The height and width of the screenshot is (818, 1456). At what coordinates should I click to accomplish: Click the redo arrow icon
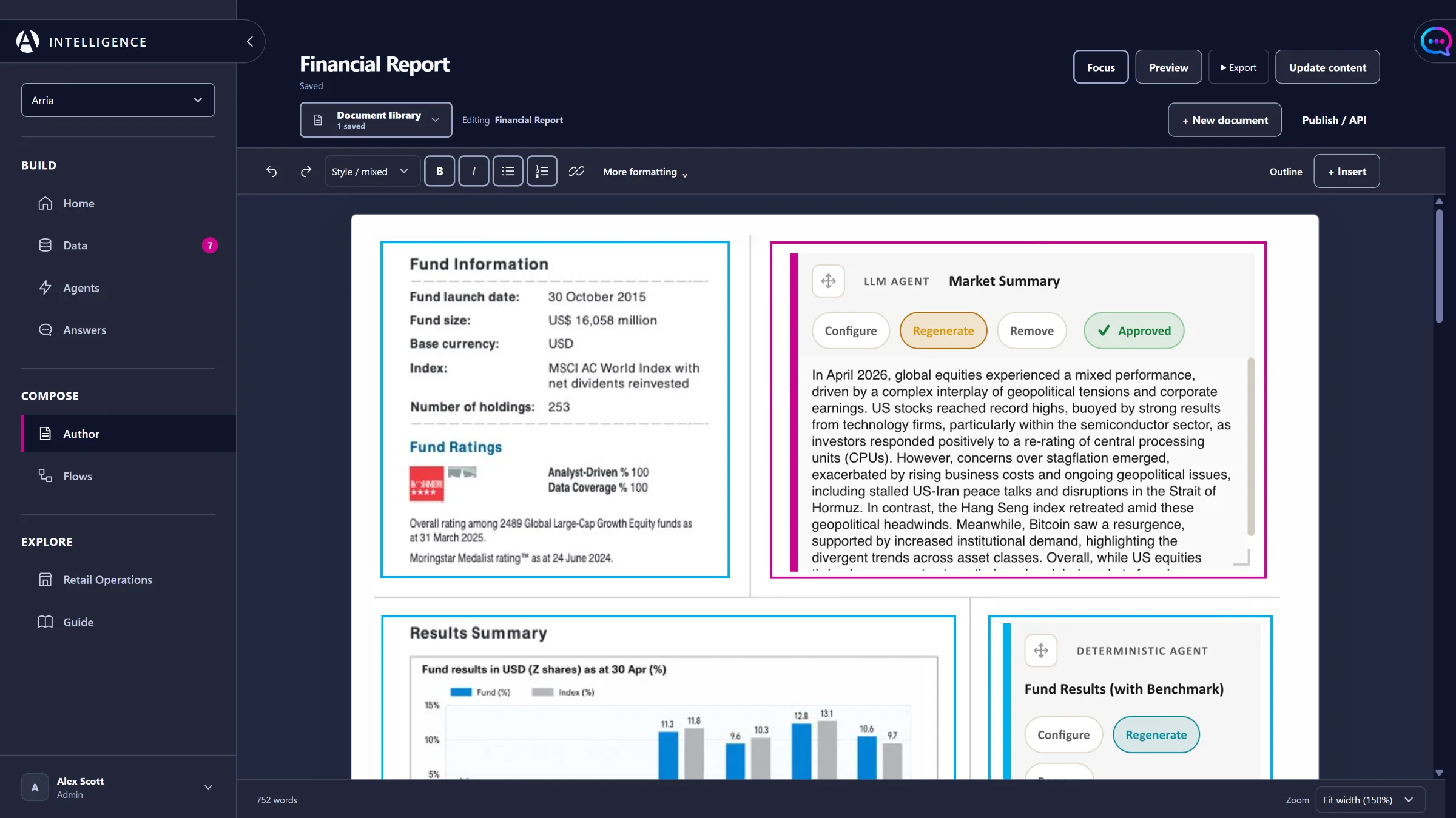coord(306,172)
